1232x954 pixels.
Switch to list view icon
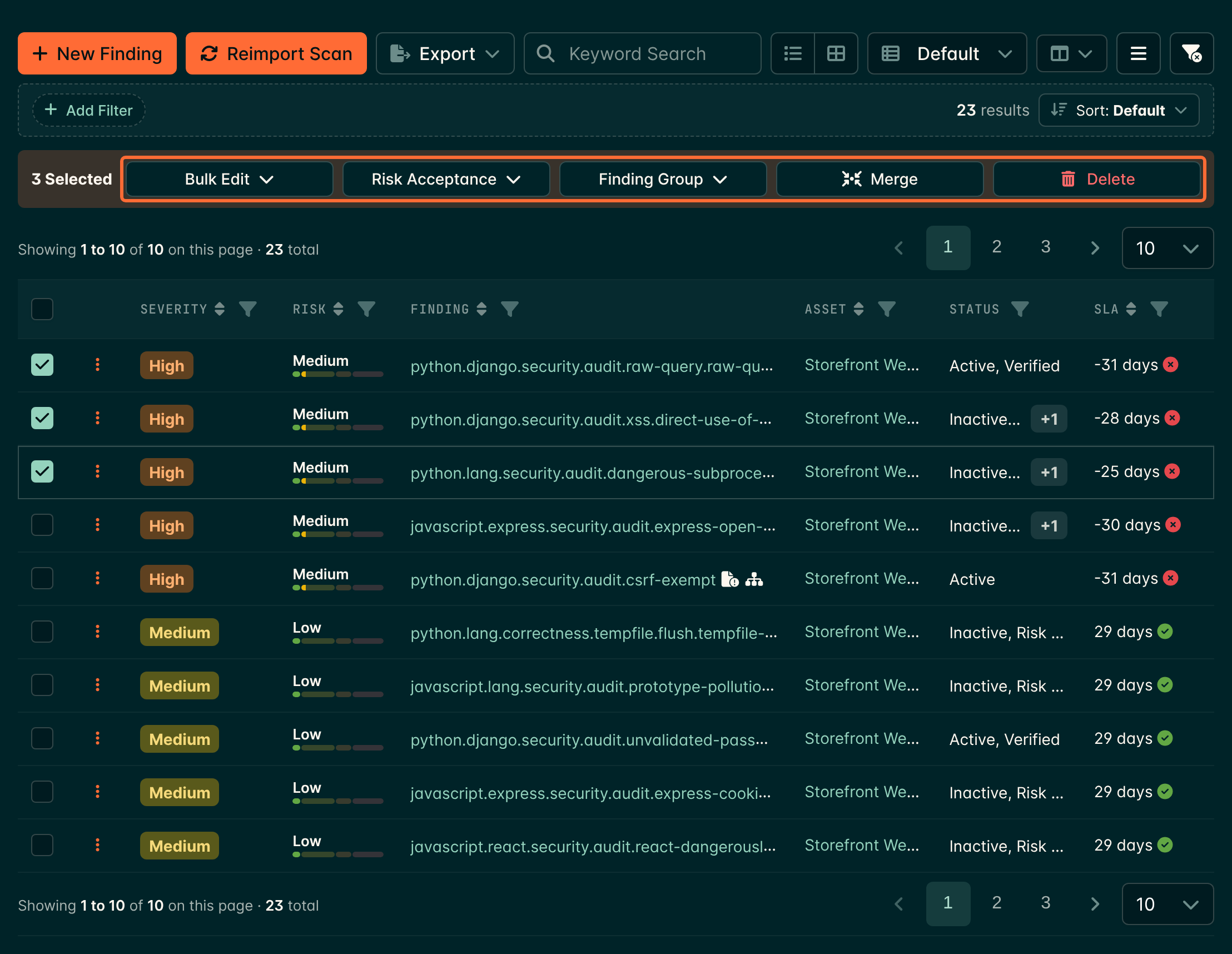click(x=793, y=53)
